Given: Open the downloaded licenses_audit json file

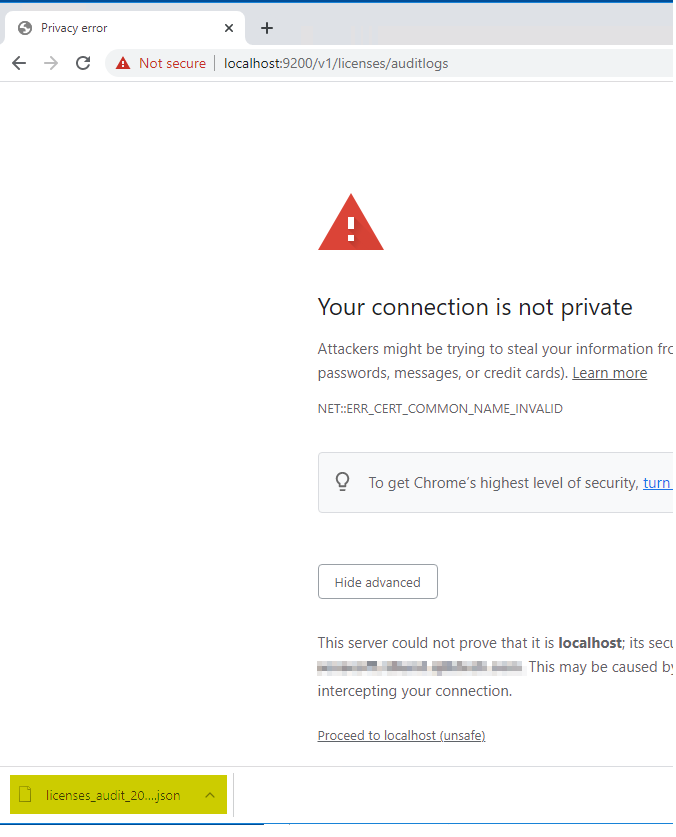Looking at the screenshot, I should 112,795.
